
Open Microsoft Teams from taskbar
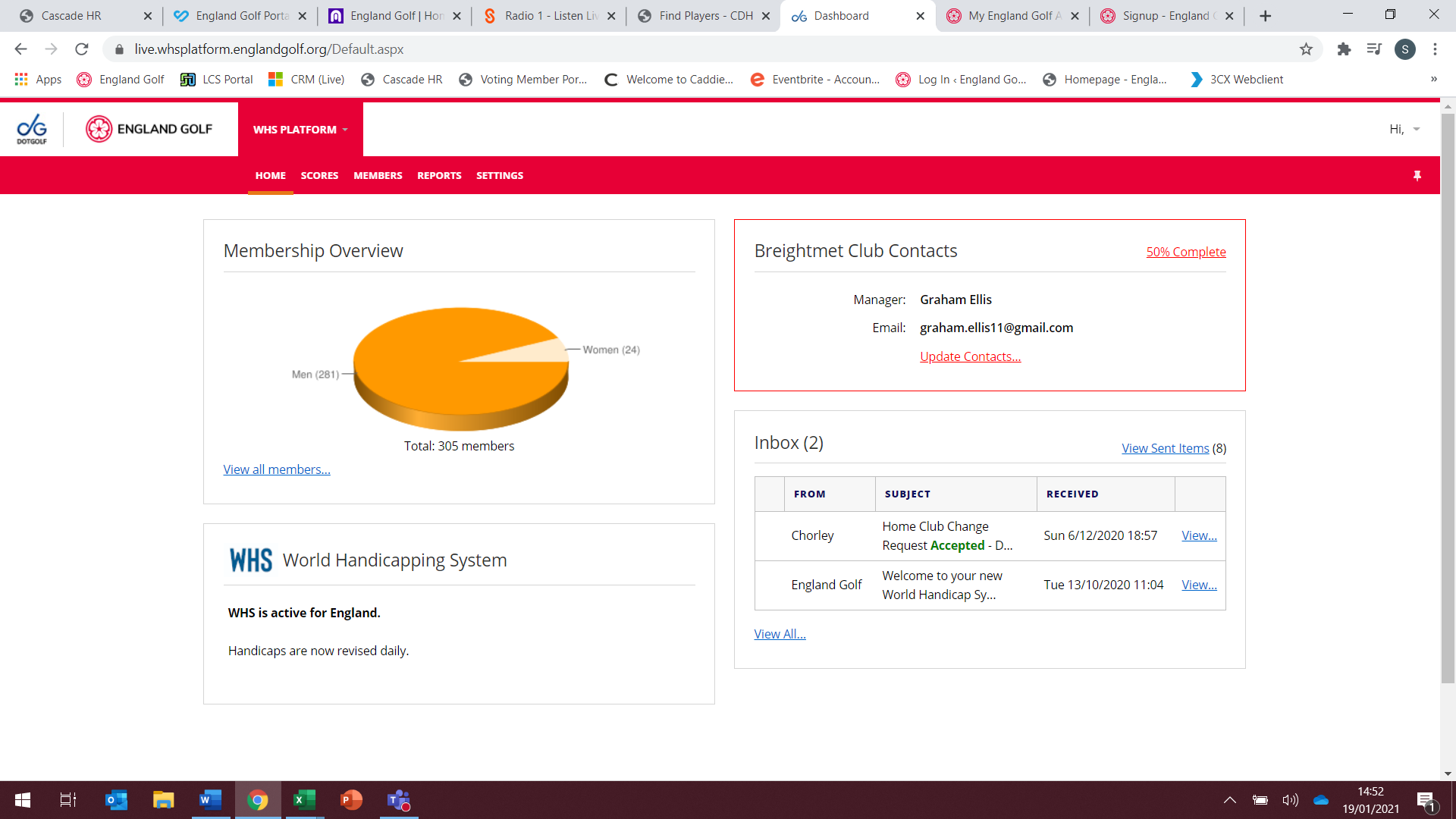pos(398,800)
